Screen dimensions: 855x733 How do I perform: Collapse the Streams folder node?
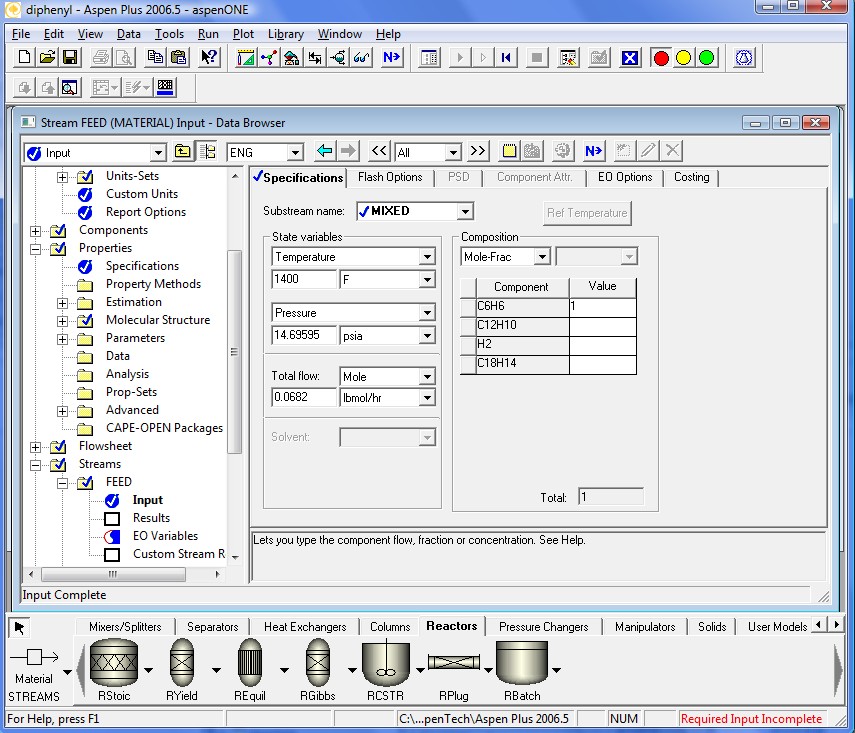pos(36,464)
